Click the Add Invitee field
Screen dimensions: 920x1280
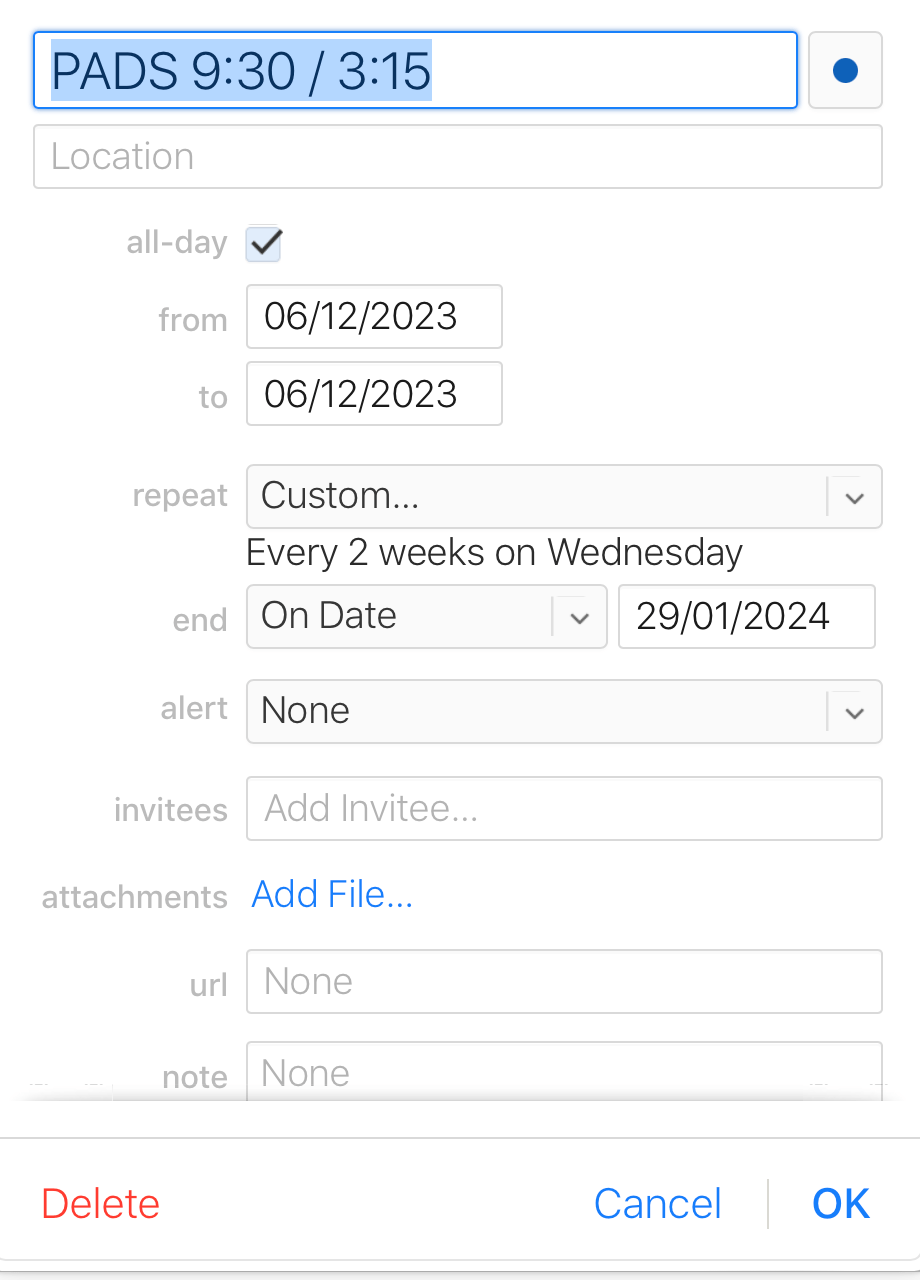pyautogui.click(x=564, y=808)
